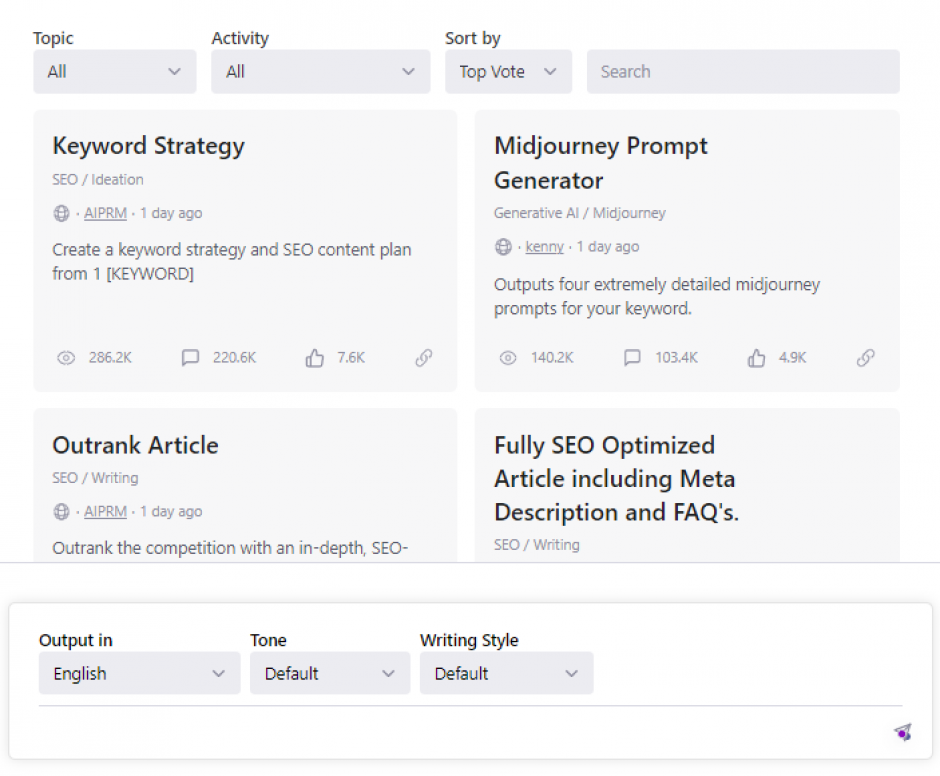Viewport: 940px width, 776px height.
Task: Open the Output in language dropdown
Action: click(138, 673)
